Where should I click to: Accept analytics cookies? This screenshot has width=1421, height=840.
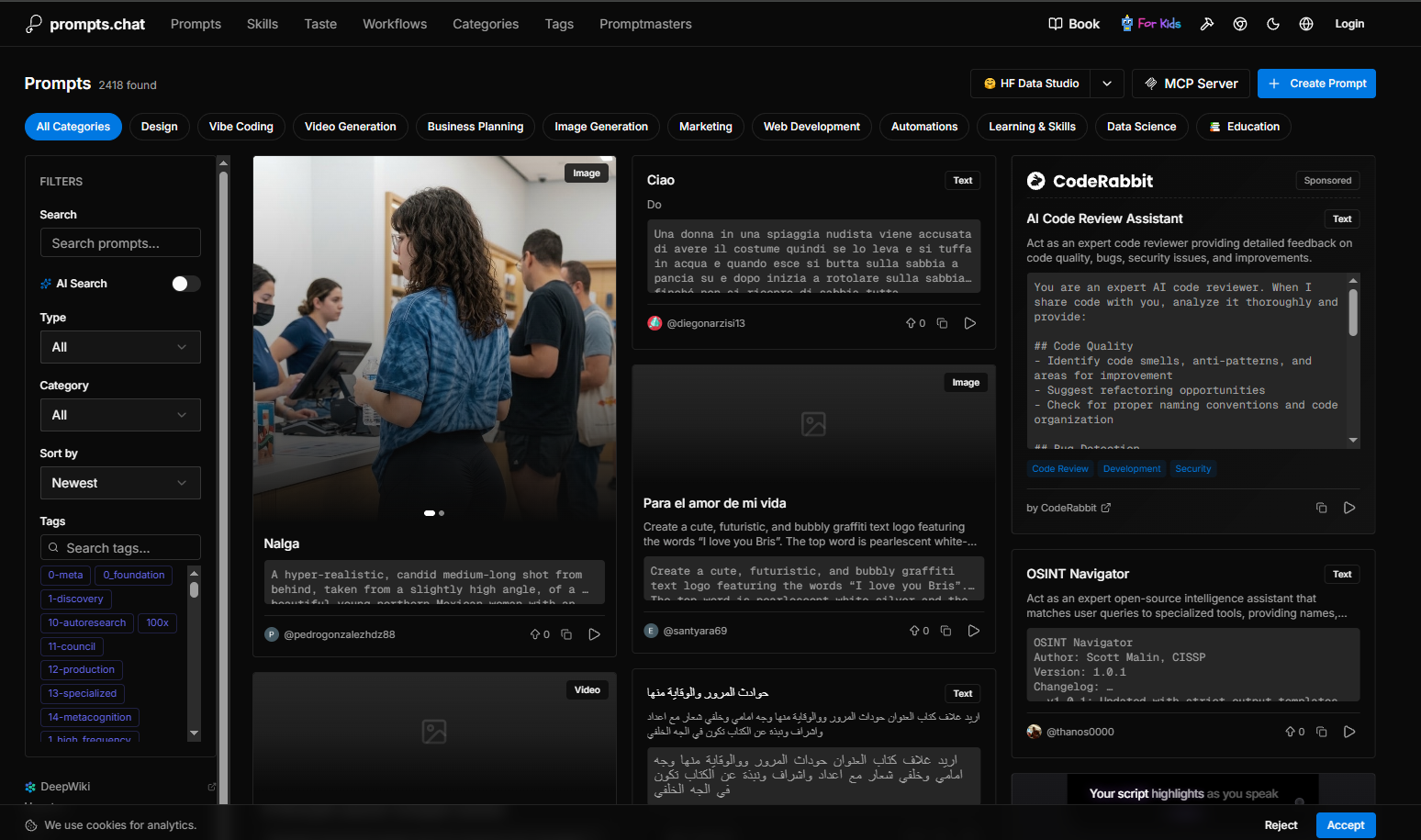click(x=1346, y=825)
